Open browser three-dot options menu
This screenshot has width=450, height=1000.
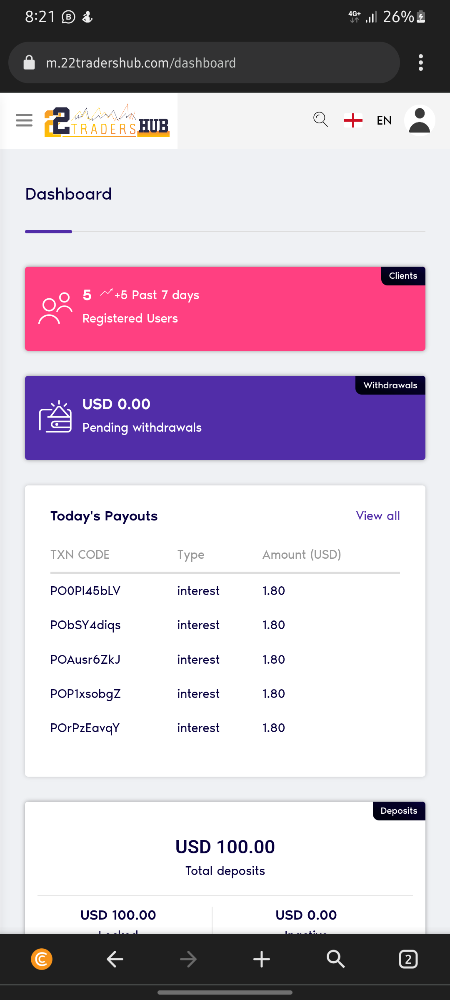point(421,62)
